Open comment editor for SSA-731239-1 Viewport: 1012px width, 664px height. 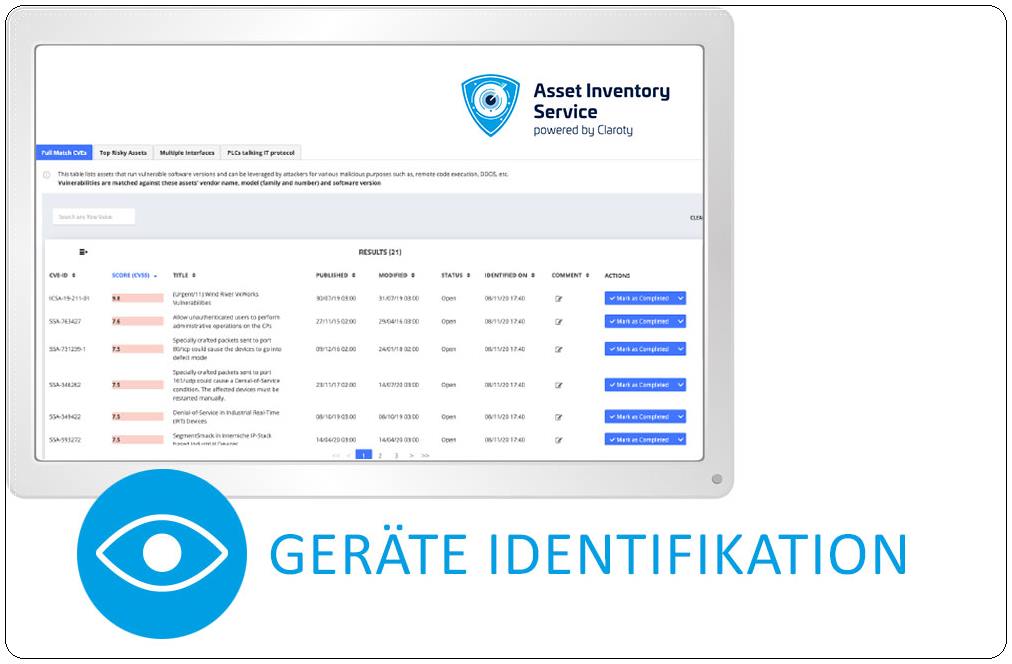559,350
